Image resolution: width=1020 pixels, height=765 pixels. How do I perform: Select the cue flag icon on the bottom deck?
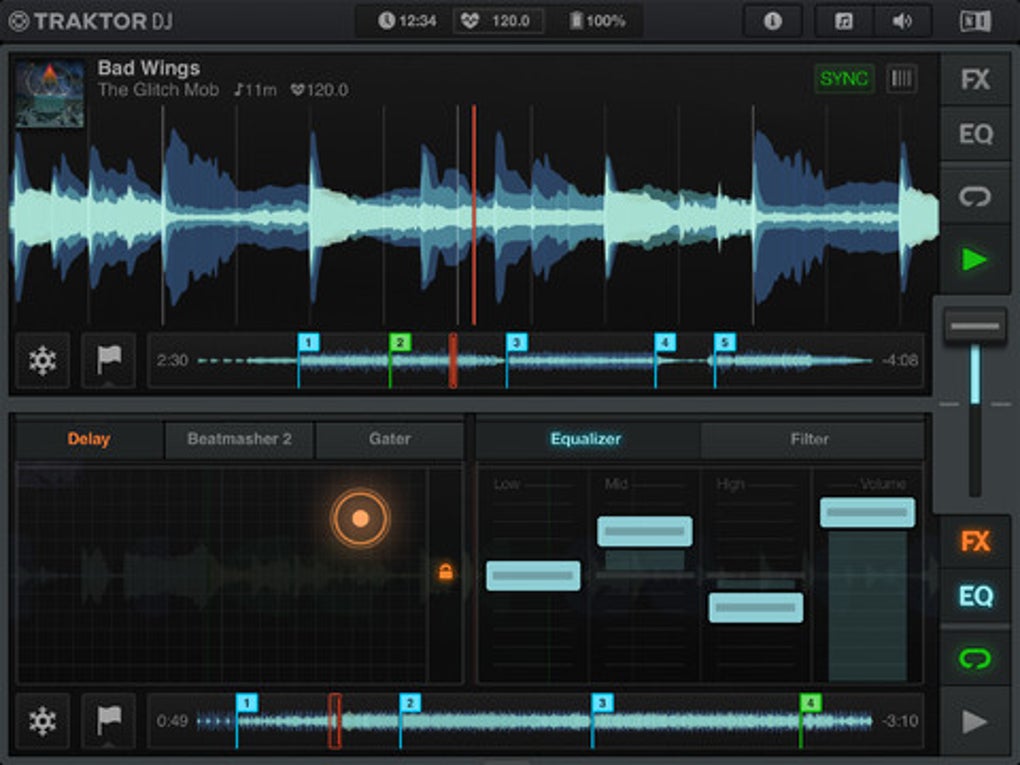107,719
